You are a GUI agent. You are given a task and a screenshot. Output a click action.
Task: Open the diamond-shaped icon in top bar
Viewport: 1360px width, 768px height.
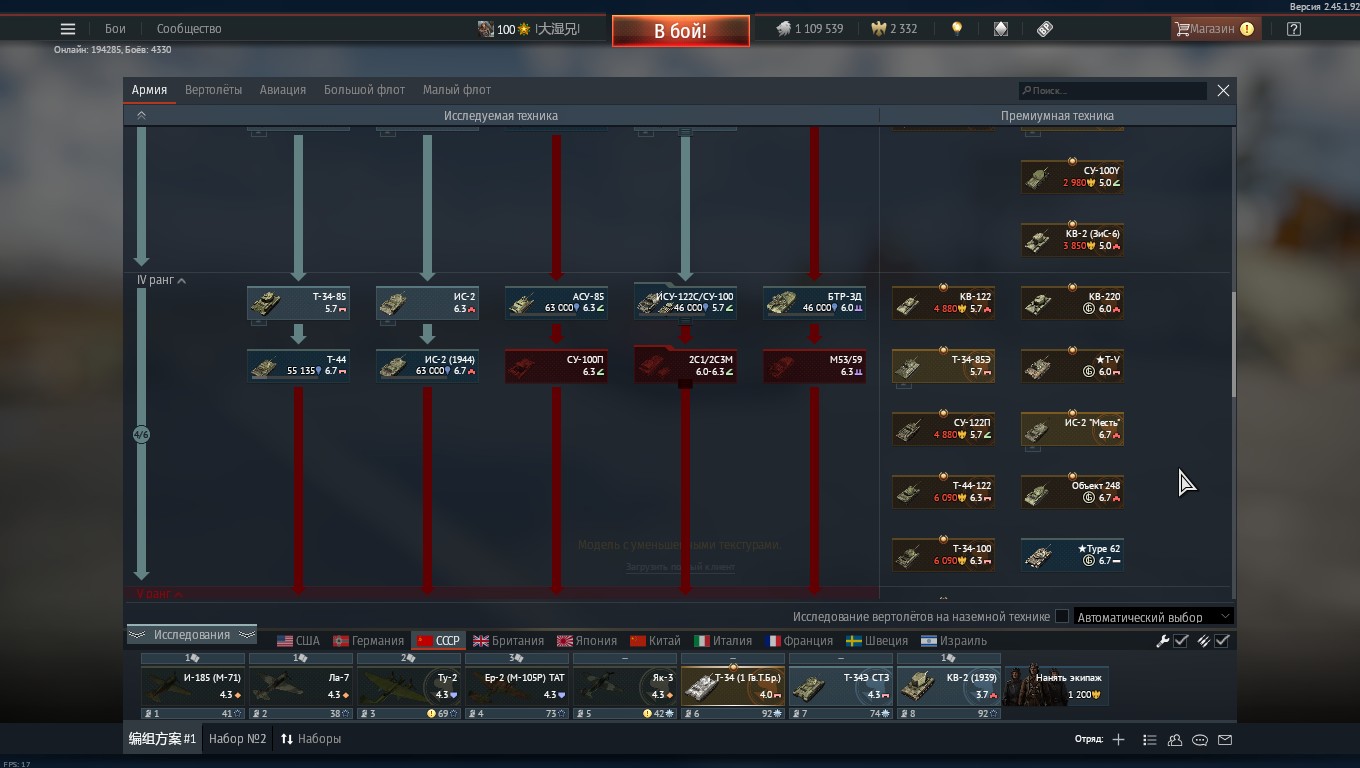pos(1001,29)
